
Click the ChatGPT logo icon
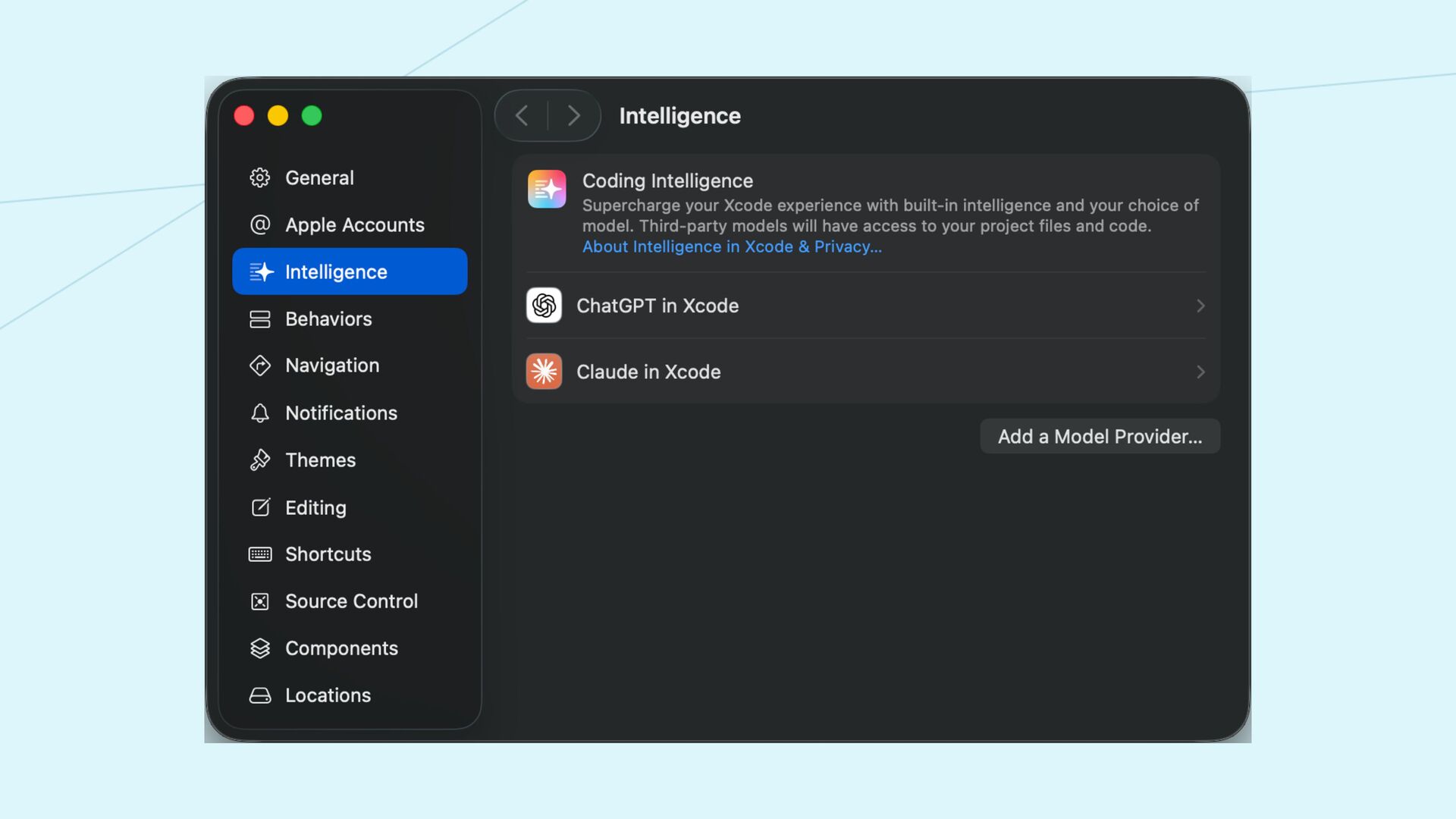pos(544,306)
